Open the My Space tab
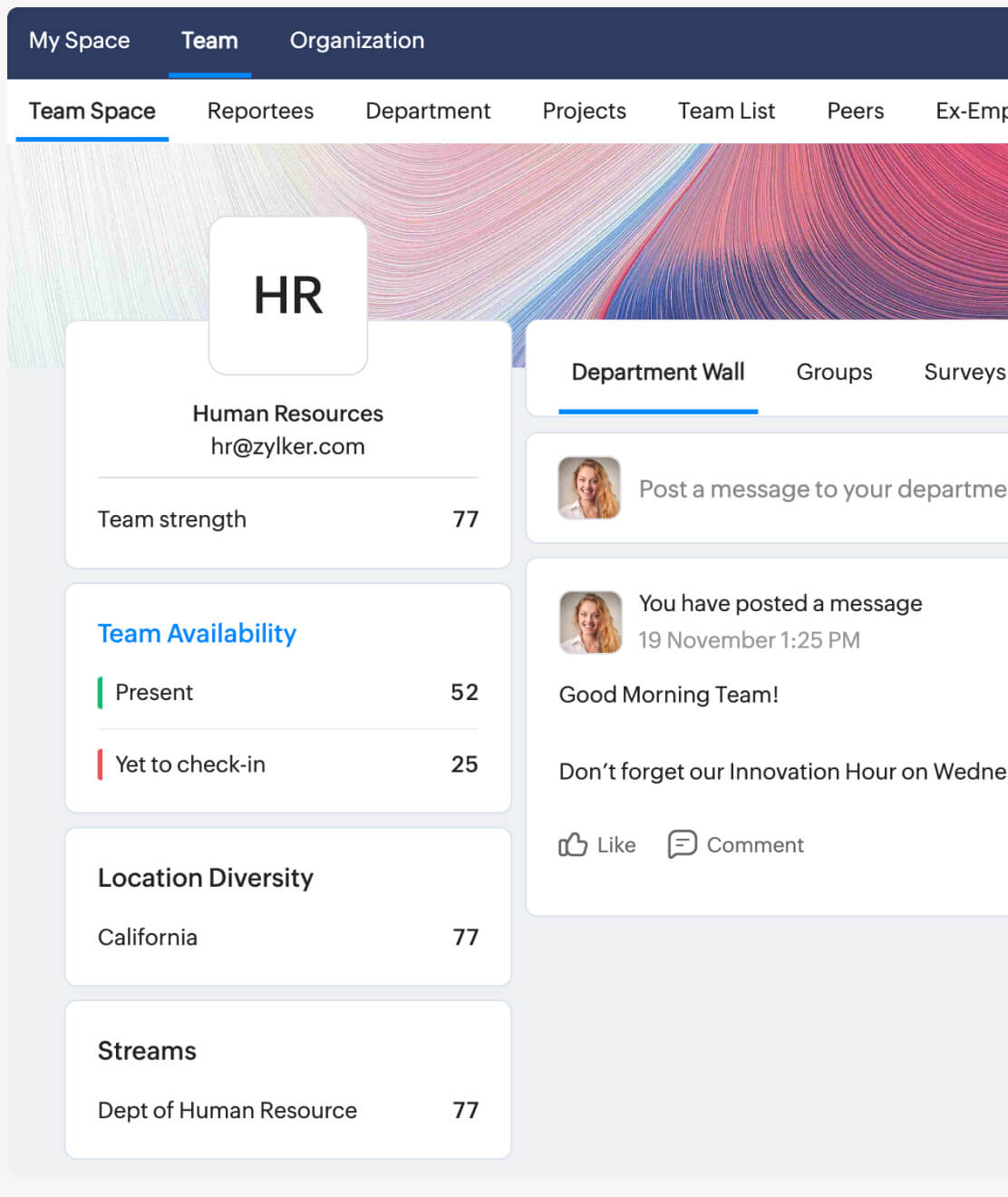1008x1197 pixels. [79, 41]
